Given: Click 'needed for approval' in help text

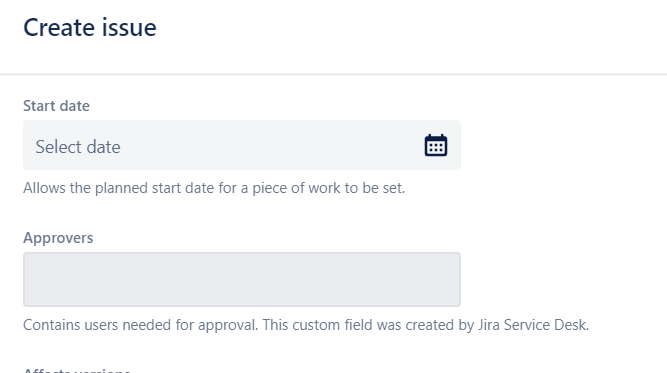Looking at the screenshot, I should click(x=190, y=325).
